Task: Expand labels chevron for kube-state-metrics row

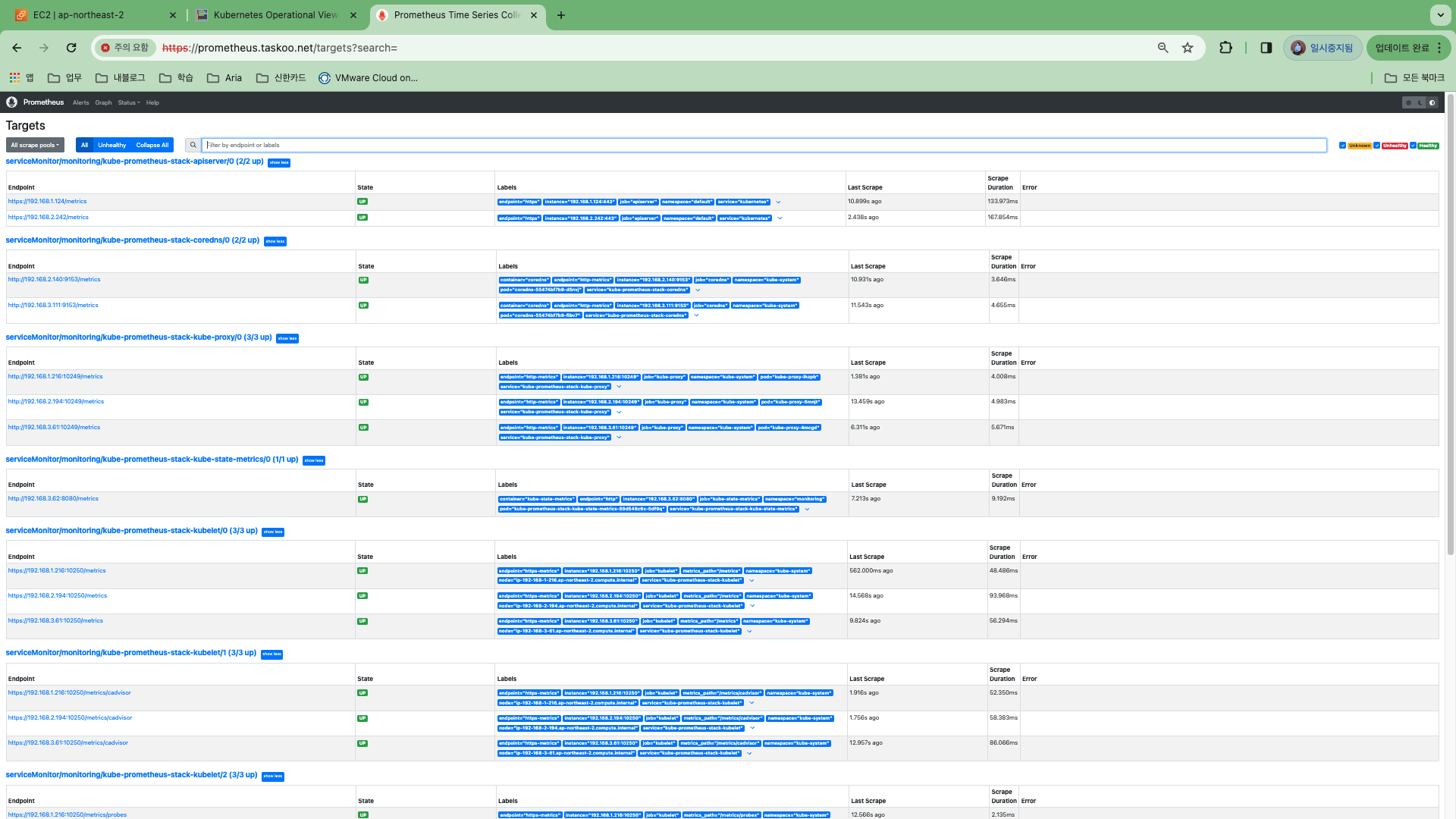Action: click(807, 509)
